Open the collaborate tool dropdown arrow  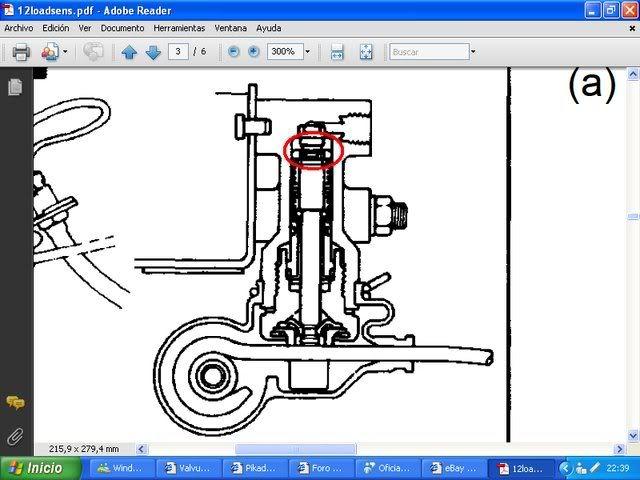(65, 52)
